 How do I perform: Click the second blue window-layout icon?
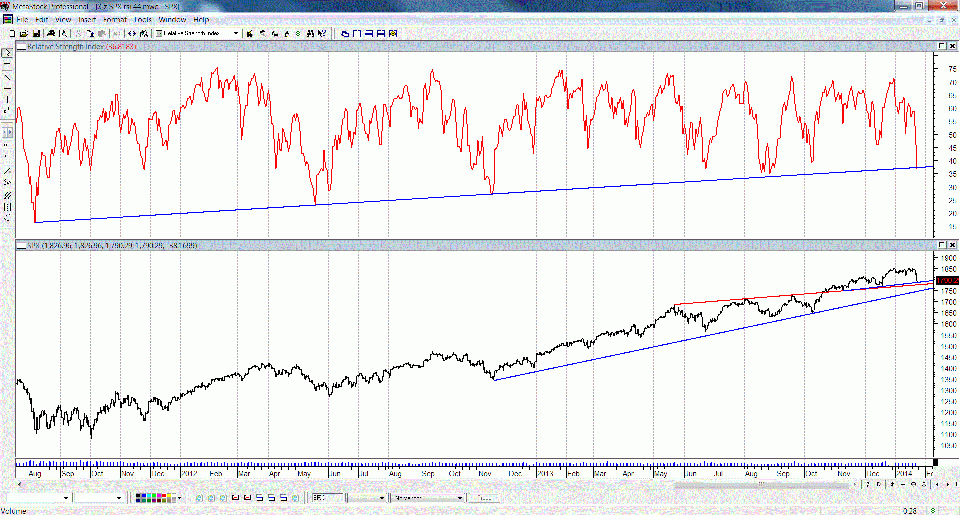[357, 34]
